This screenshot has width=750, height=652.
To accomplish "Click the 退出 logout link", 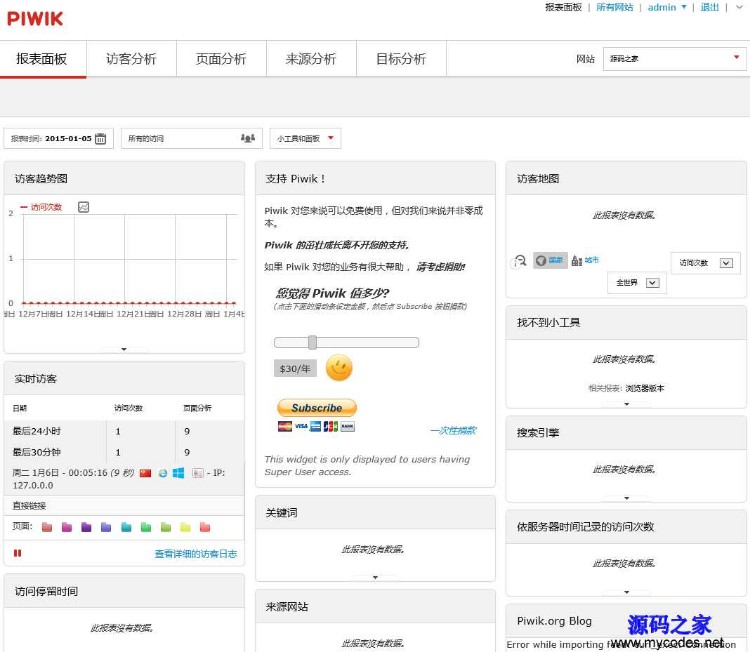I will (x=709, y=7).
